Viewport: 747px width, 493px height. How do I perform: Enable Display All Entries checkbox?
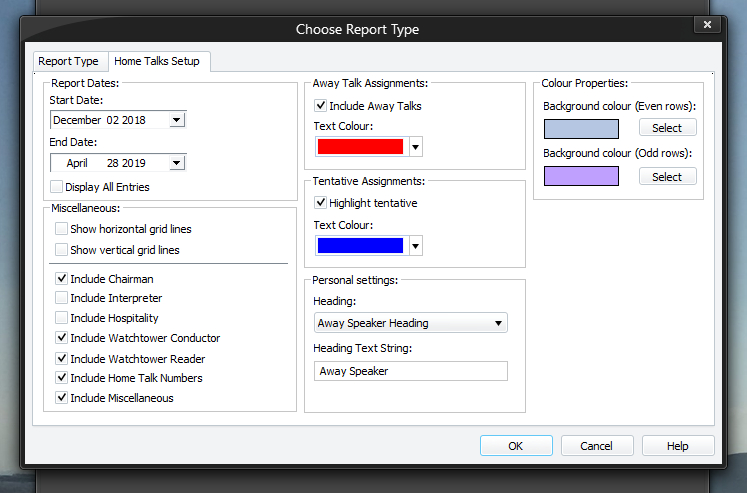pyautogui.click(x=57, y=187)
